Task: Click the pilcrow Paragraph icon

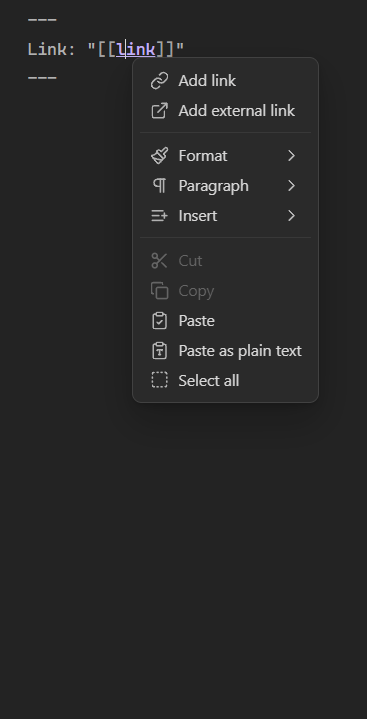Action: pyautogui.click(x=159, y=186)
